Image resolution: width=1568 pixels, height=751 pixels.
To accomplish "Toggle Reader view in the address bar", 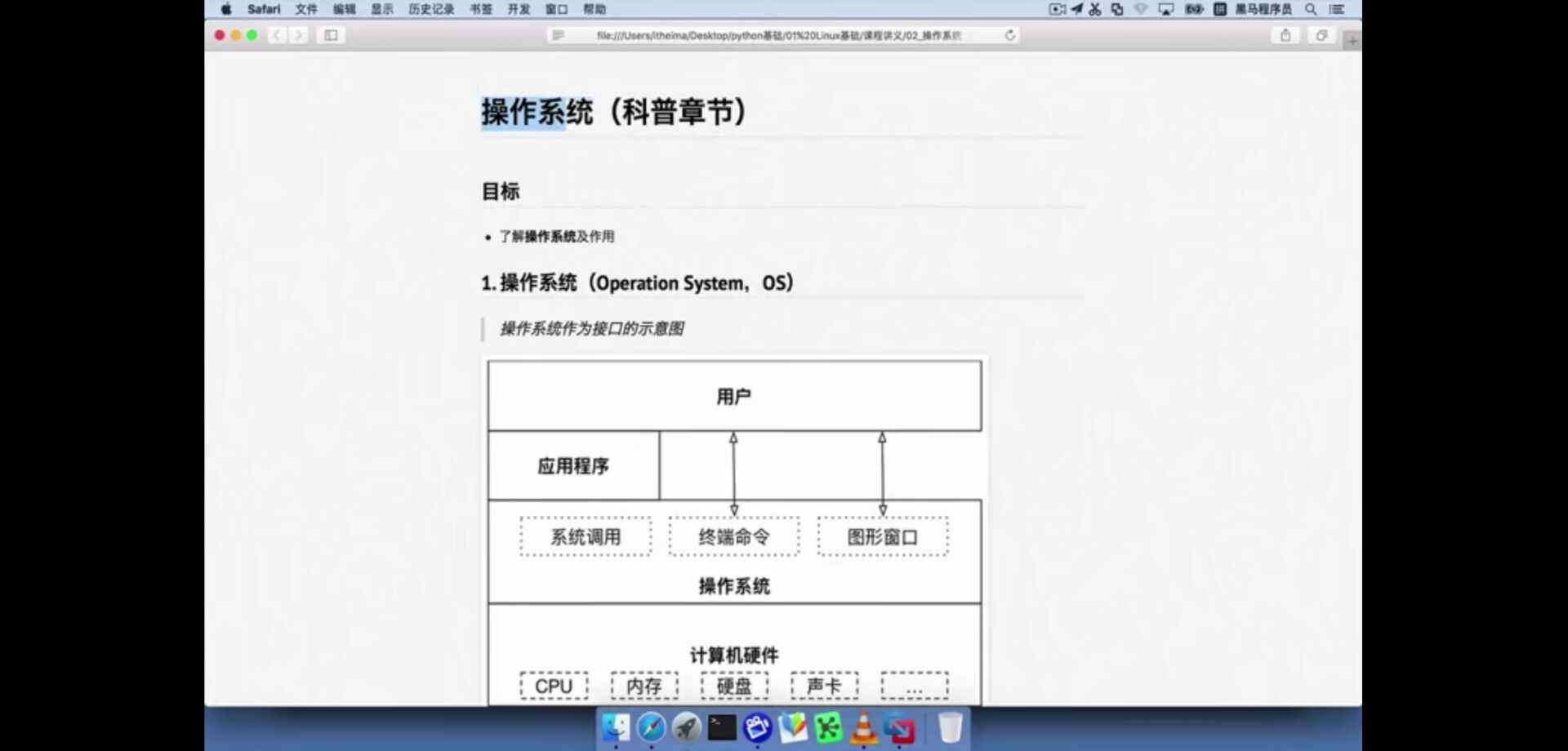I will pos(558,36).
